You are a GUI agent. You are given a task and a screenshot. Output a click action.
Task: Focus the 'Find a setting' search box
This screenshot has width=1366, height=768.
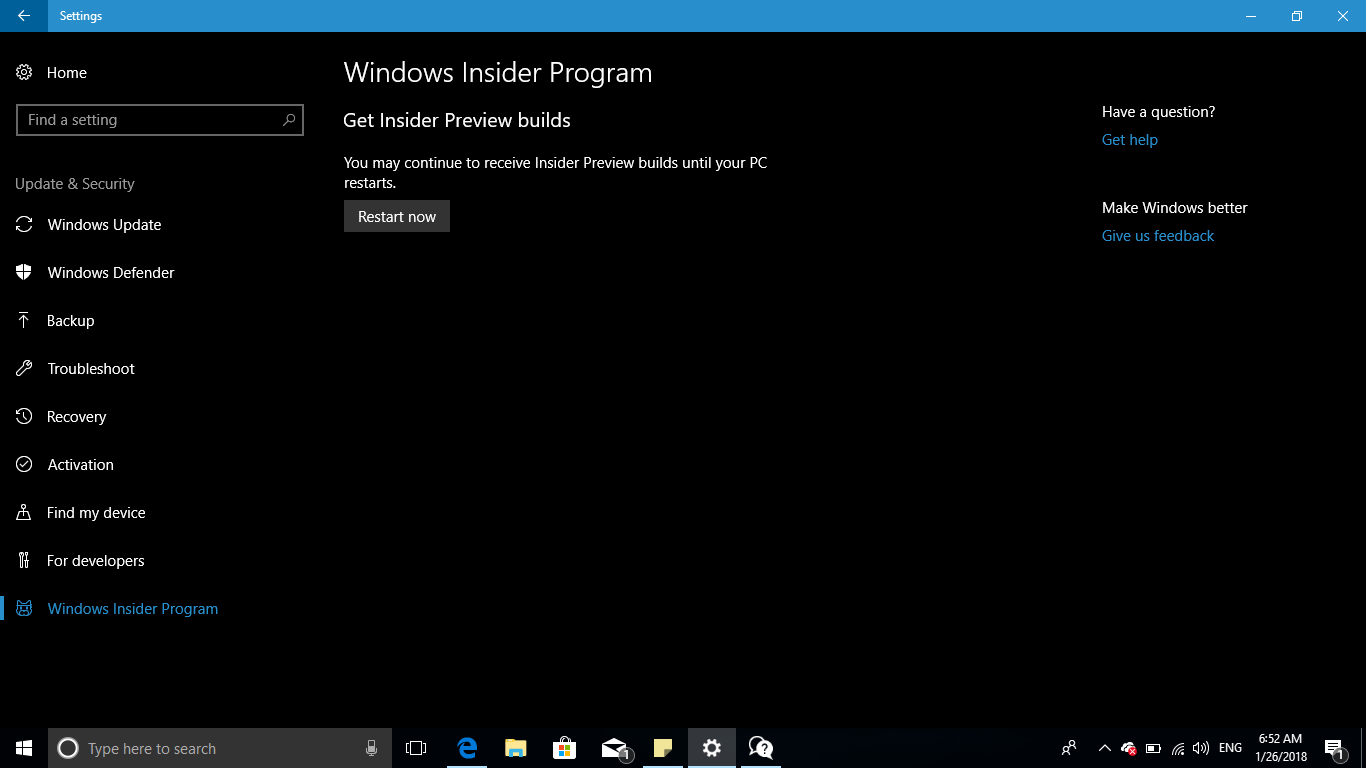160,120
